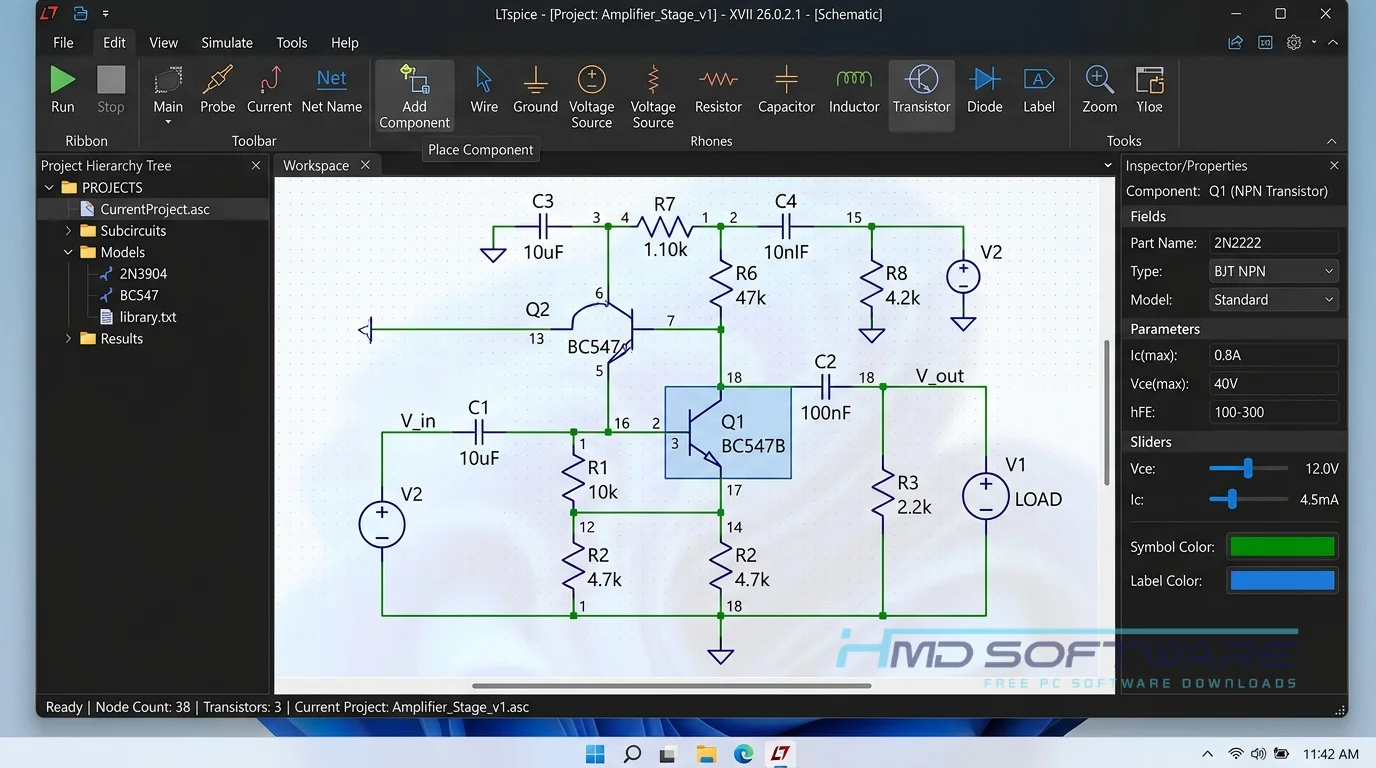
Task: Open the Simulate menu
Action: (x=227, y=42)
